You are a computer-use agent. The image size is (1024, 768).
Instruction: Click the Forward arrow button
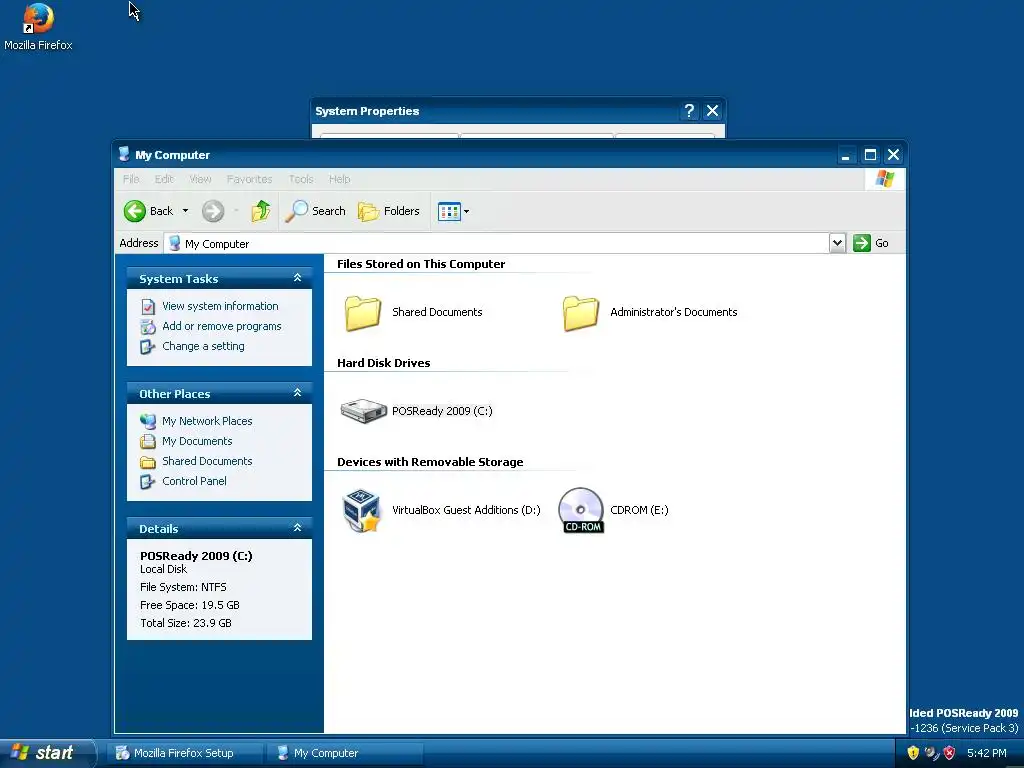pos(213,211)
